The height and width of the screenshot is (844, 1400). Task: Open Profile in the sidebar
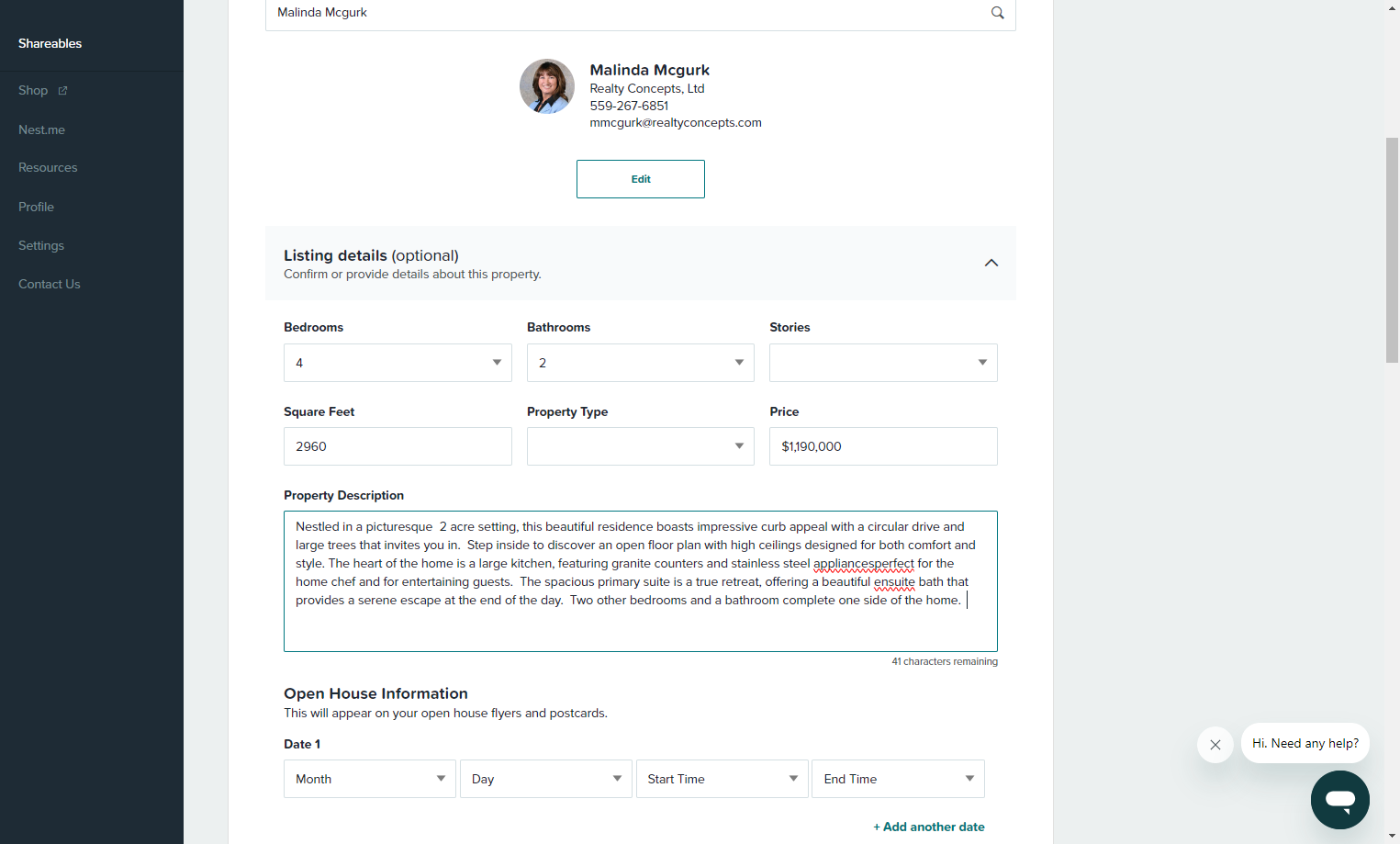point(36,207)
